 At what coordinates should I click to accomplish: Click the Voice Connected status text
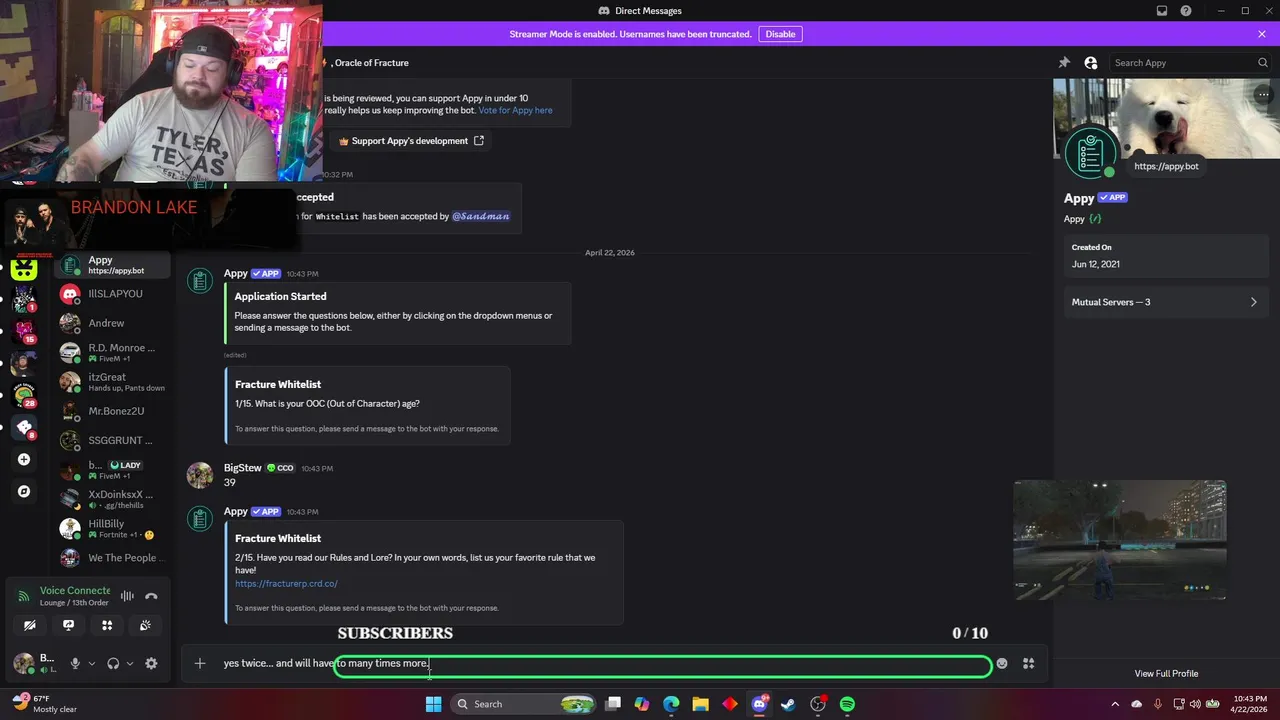point(75,590)
